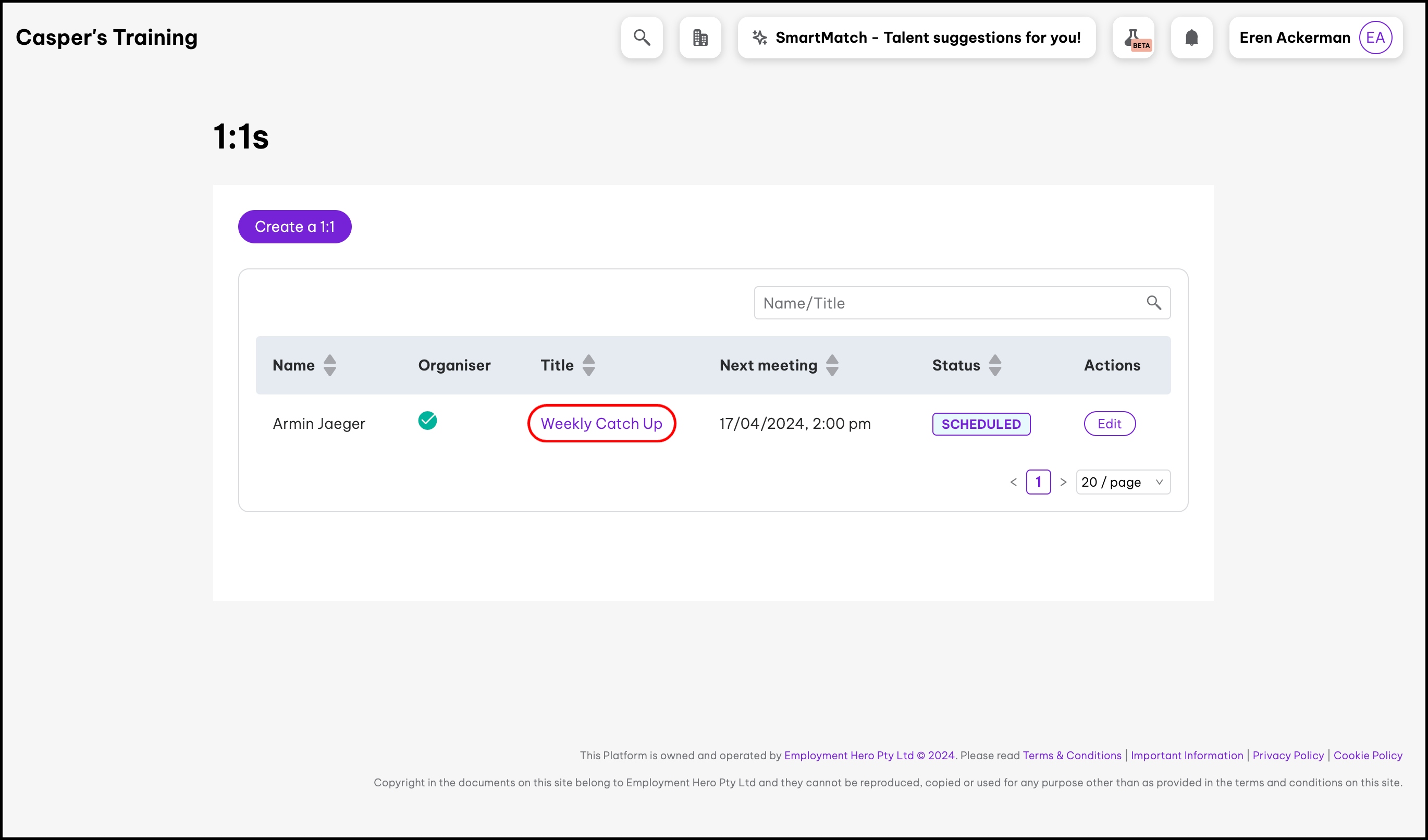Click the global search magnifier icon
Viewport: 1428px width, 840px height.
point(642,38)
